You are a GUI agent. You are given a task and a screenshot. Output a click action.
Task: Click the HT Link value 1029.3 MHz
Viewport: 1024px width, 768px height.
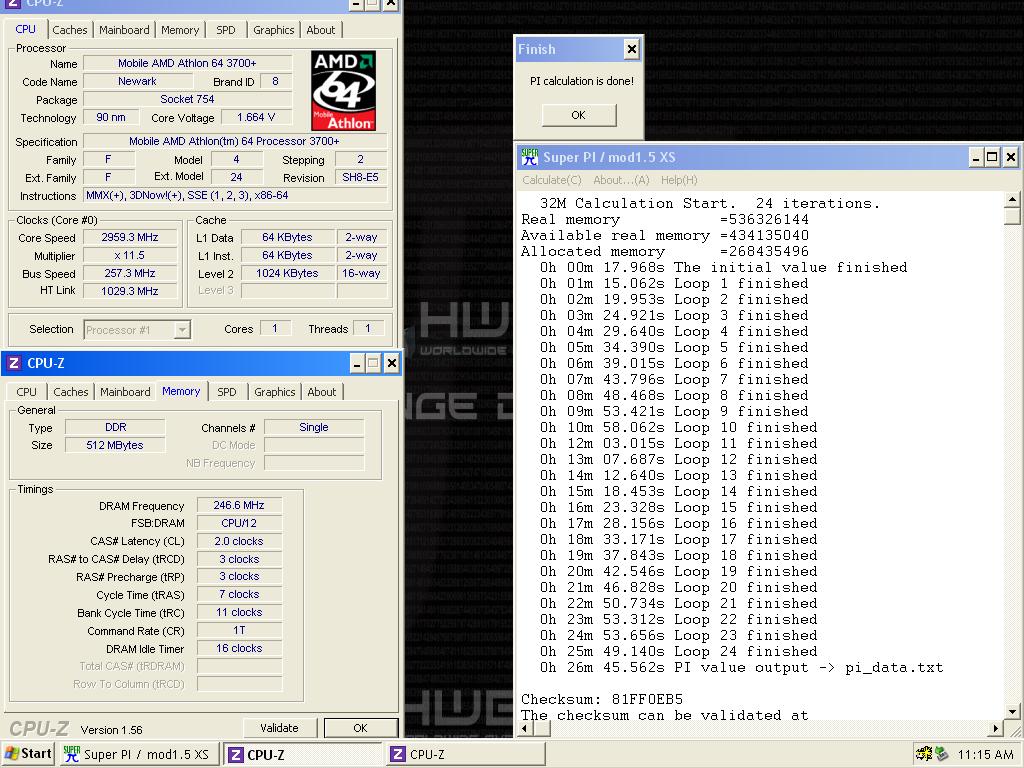[130, 291]
